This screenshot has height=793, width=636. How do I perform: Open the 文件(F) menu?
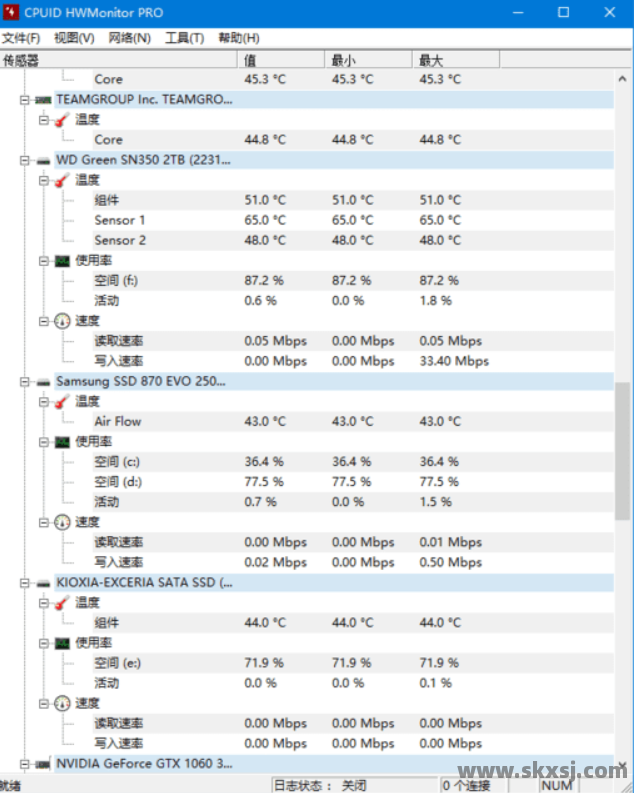[21, 38]
